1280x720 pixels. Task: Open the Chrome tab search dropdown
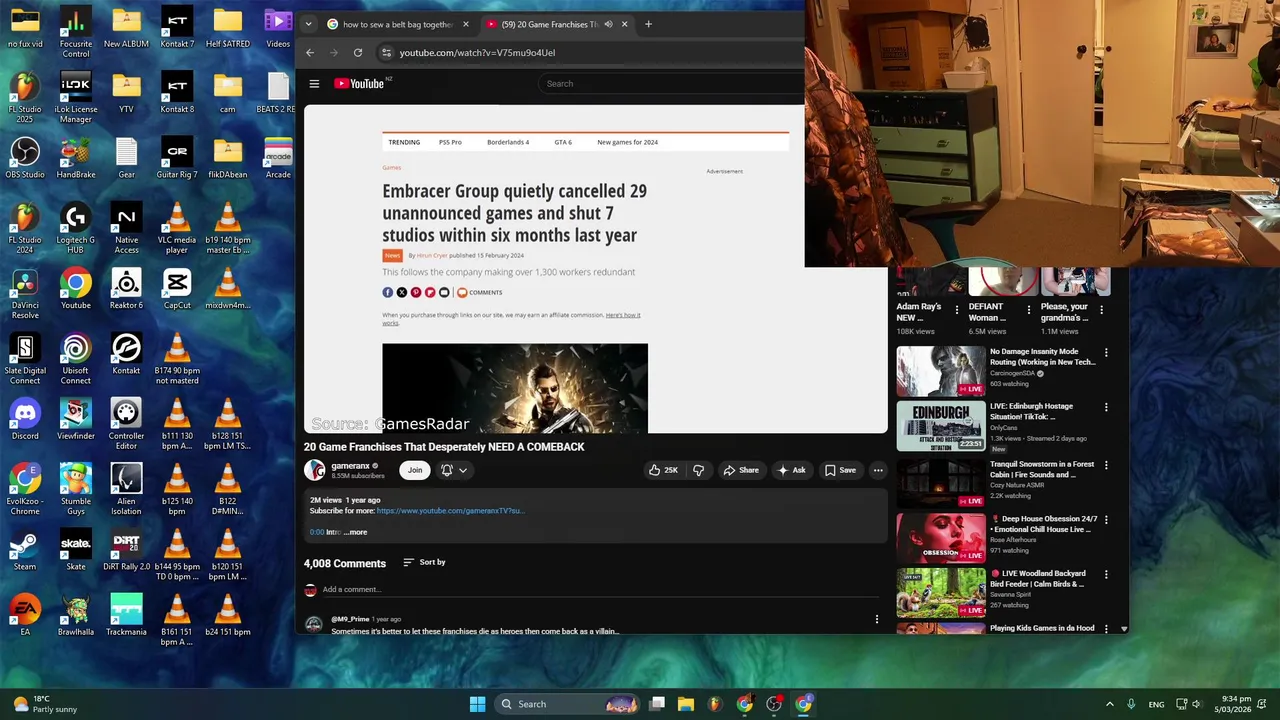[x=308, y=24]
